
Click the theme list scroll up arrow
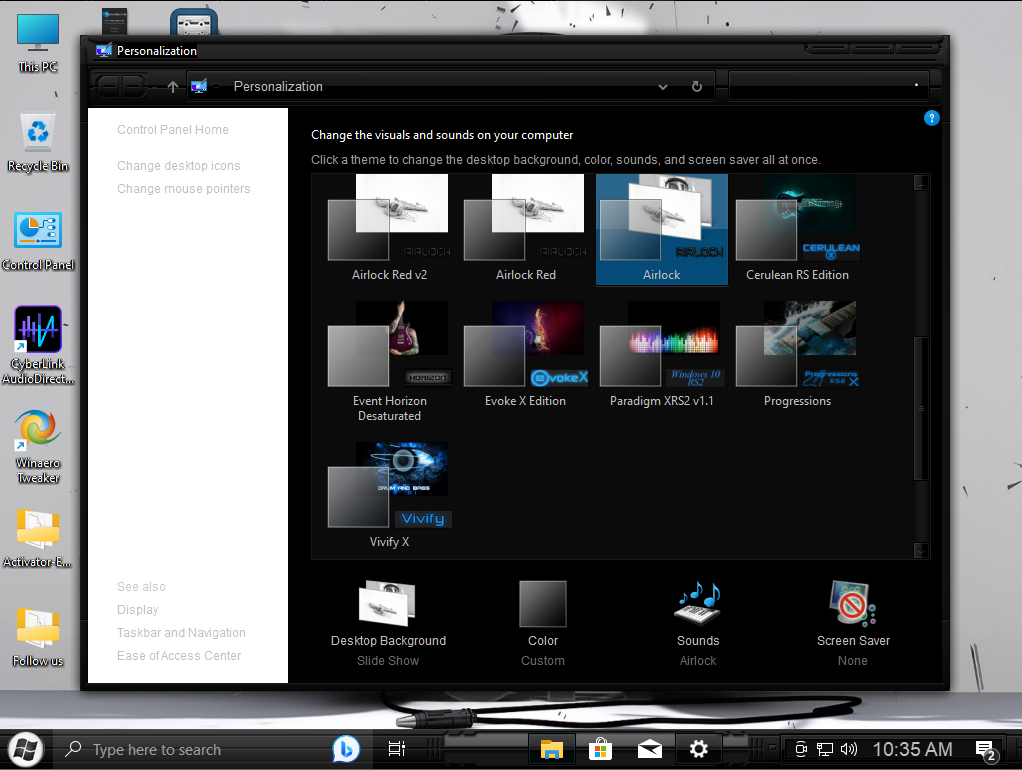point(921,183)
